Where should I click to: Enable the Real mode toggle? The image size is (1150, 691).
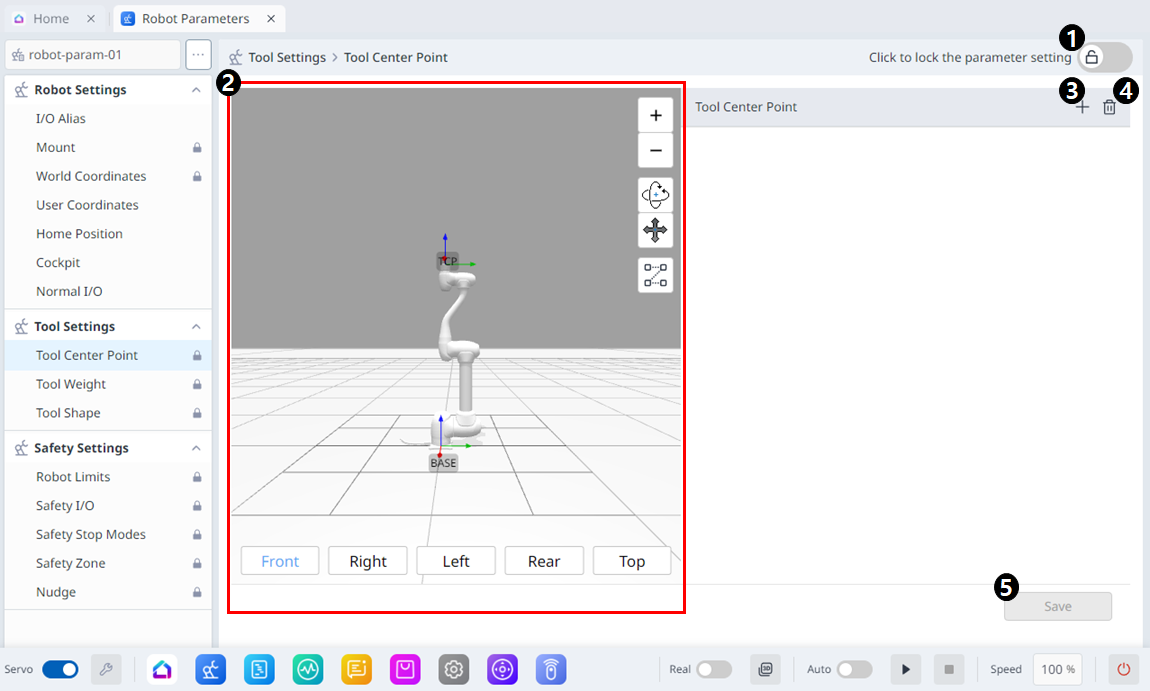coord(713,669)
